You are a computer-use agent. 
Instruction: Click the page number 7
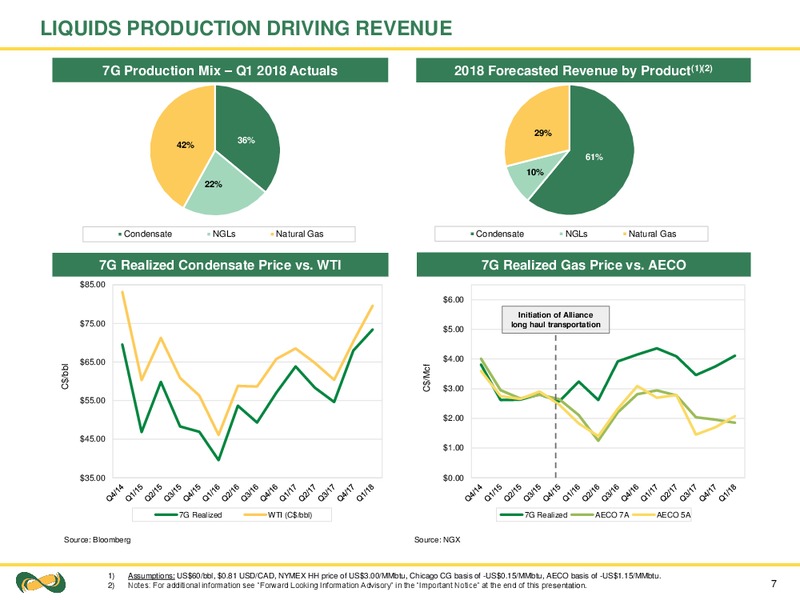(x=774, y=584)
